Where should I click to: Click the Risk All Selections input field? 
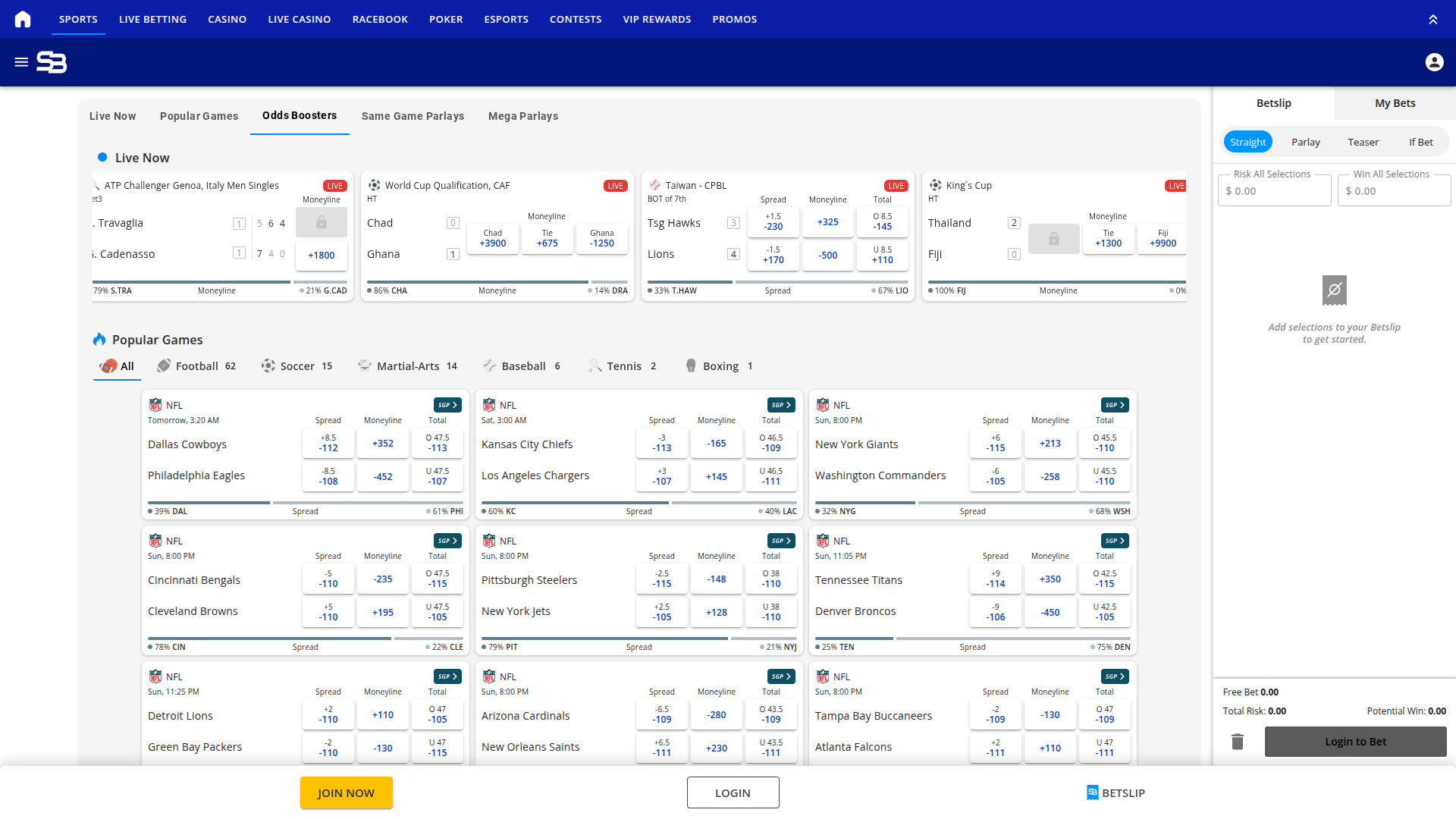click(1274, 190)
